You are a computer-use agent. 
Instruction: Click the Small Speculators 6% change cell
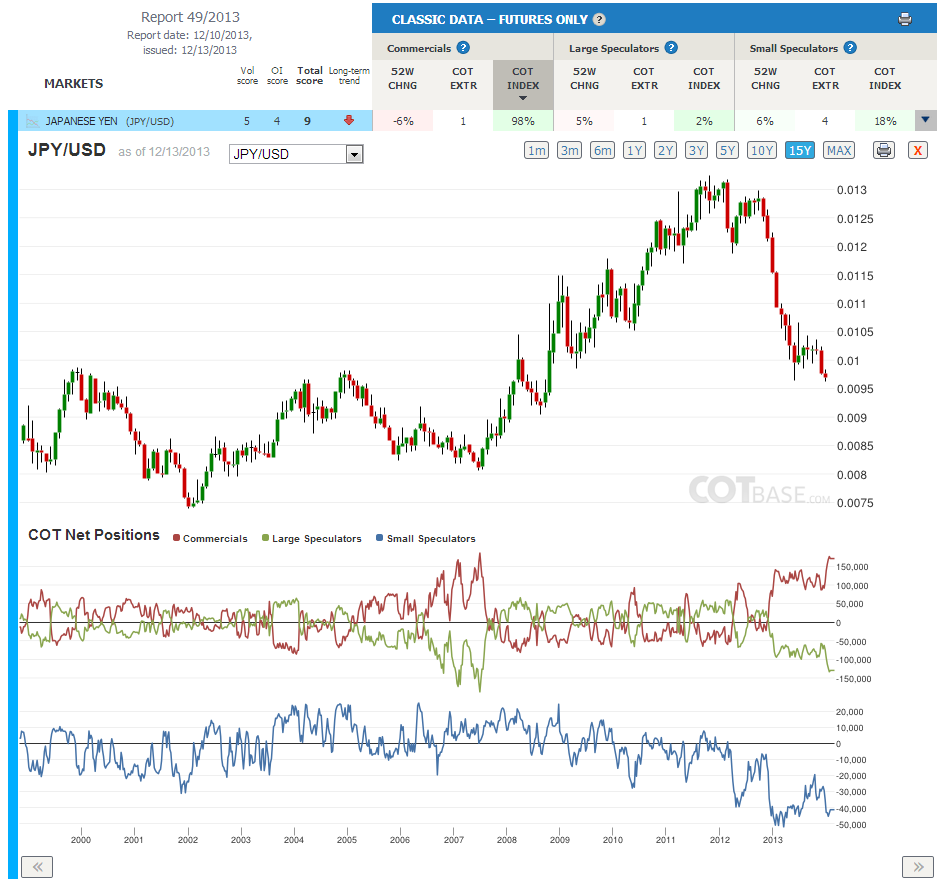(x=765, y=121)
